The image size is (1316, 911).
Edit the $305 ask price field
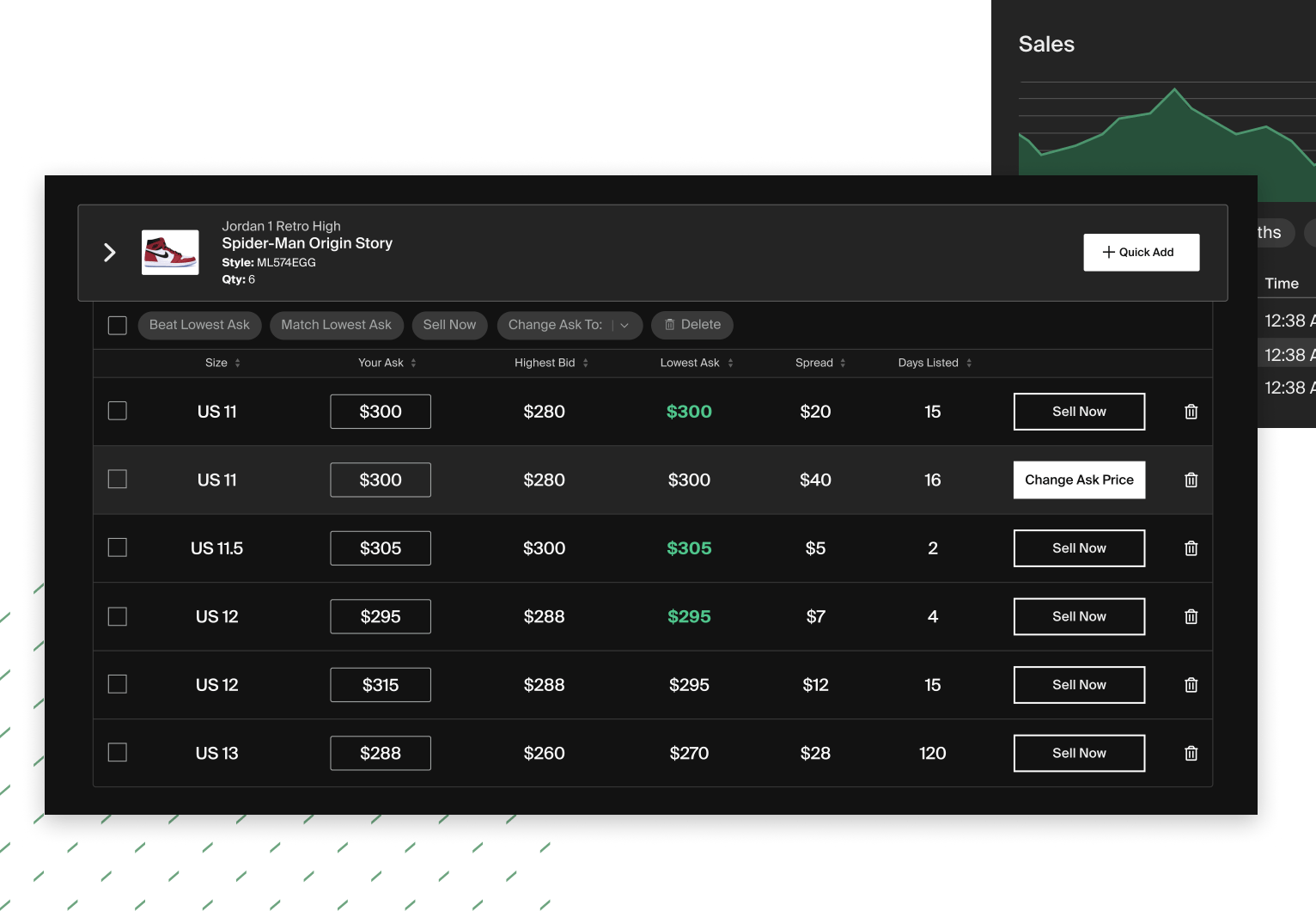381,548
